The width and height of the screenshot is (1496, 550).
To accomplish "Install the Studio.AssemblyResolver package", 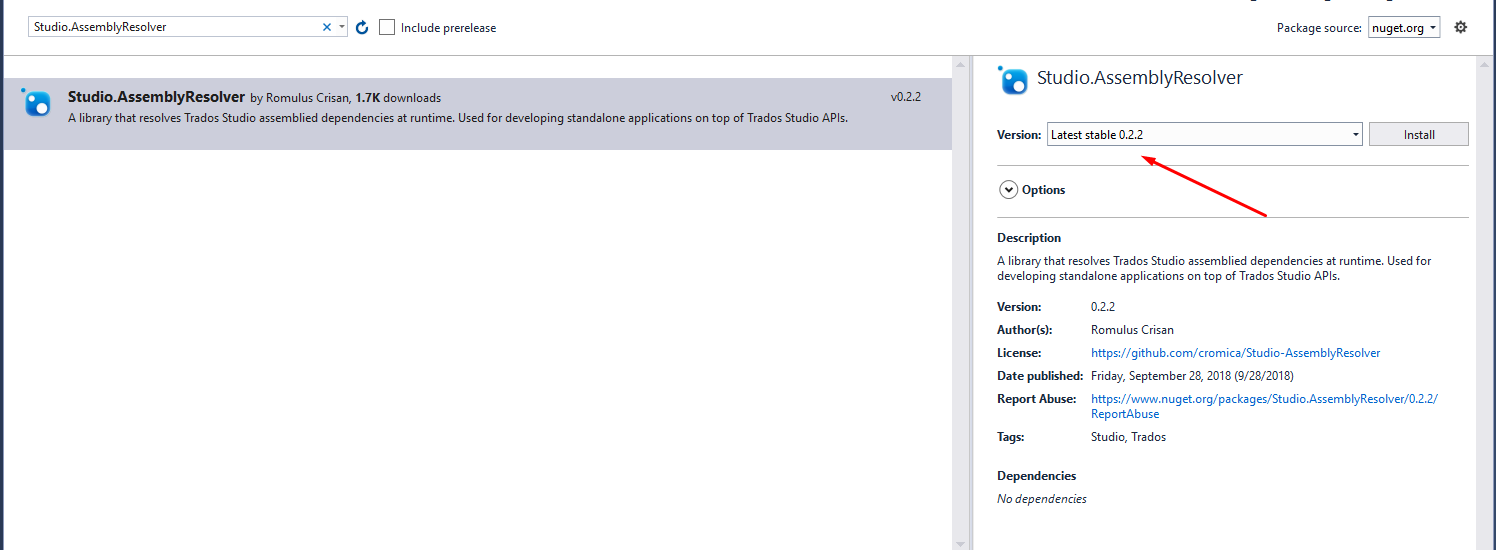I will pos(1418,134).
